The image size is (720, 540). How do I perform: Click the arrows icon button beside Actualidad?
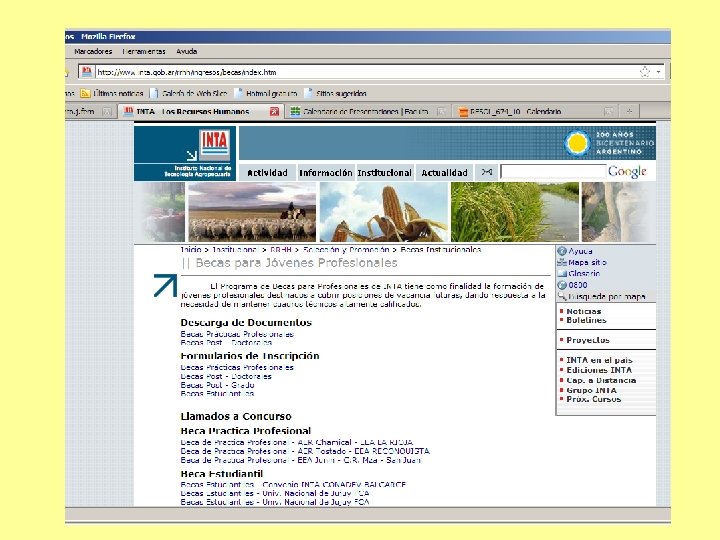[x=487, y=172]
